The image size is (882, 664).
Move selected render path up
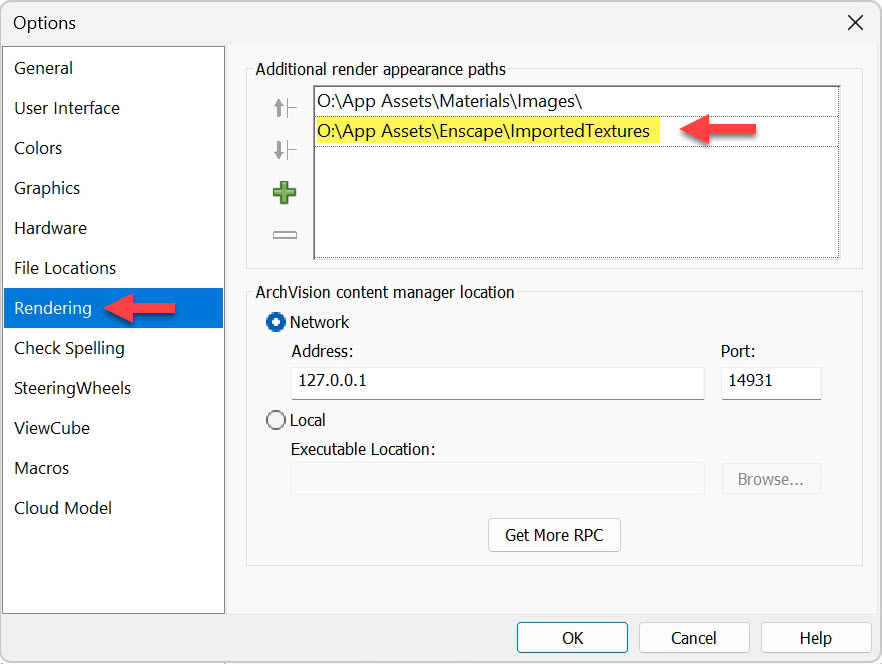pyautogui.click(x=284, y=109)
